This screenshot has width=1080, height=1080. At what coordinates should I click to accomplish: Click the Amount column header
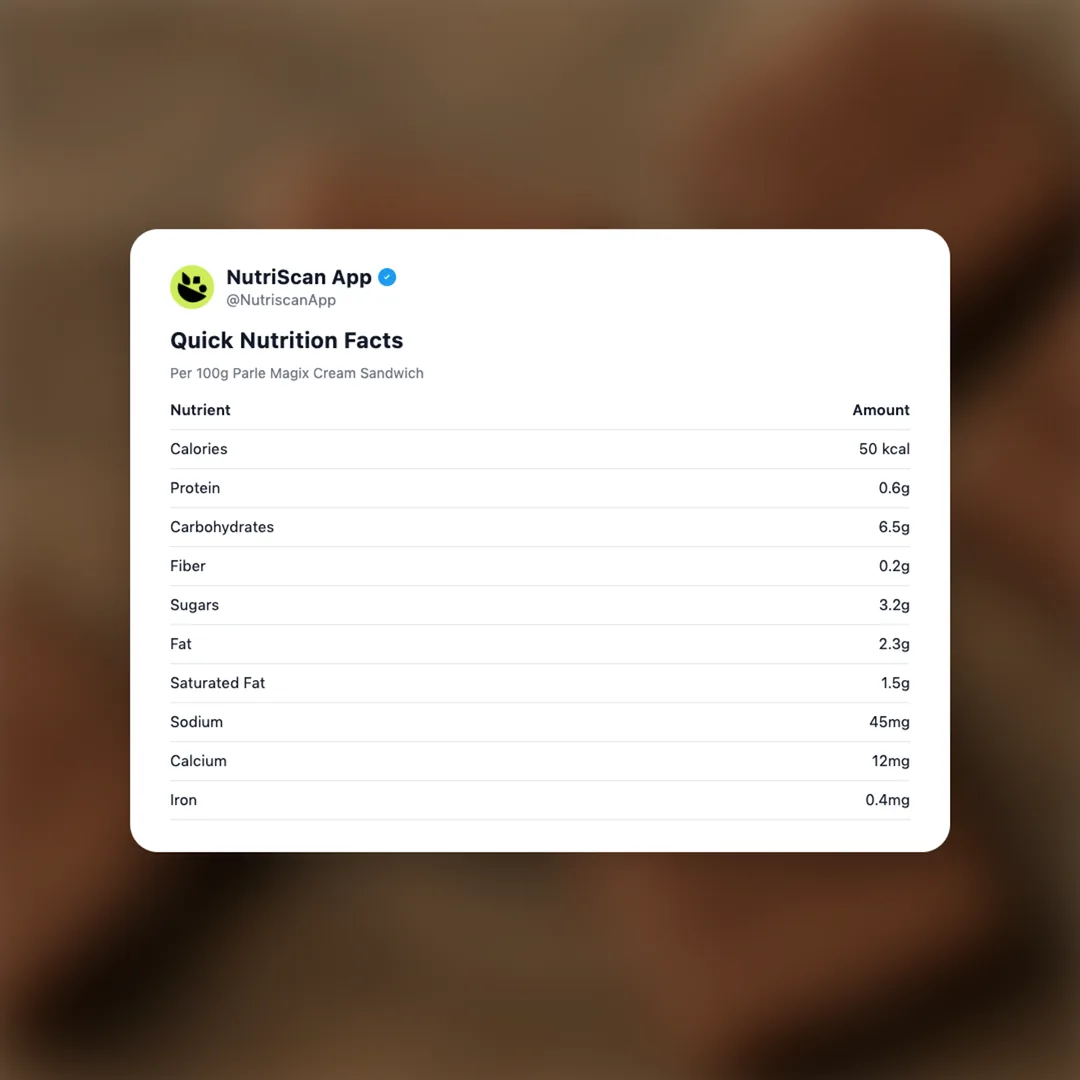(x=880, y=410)
